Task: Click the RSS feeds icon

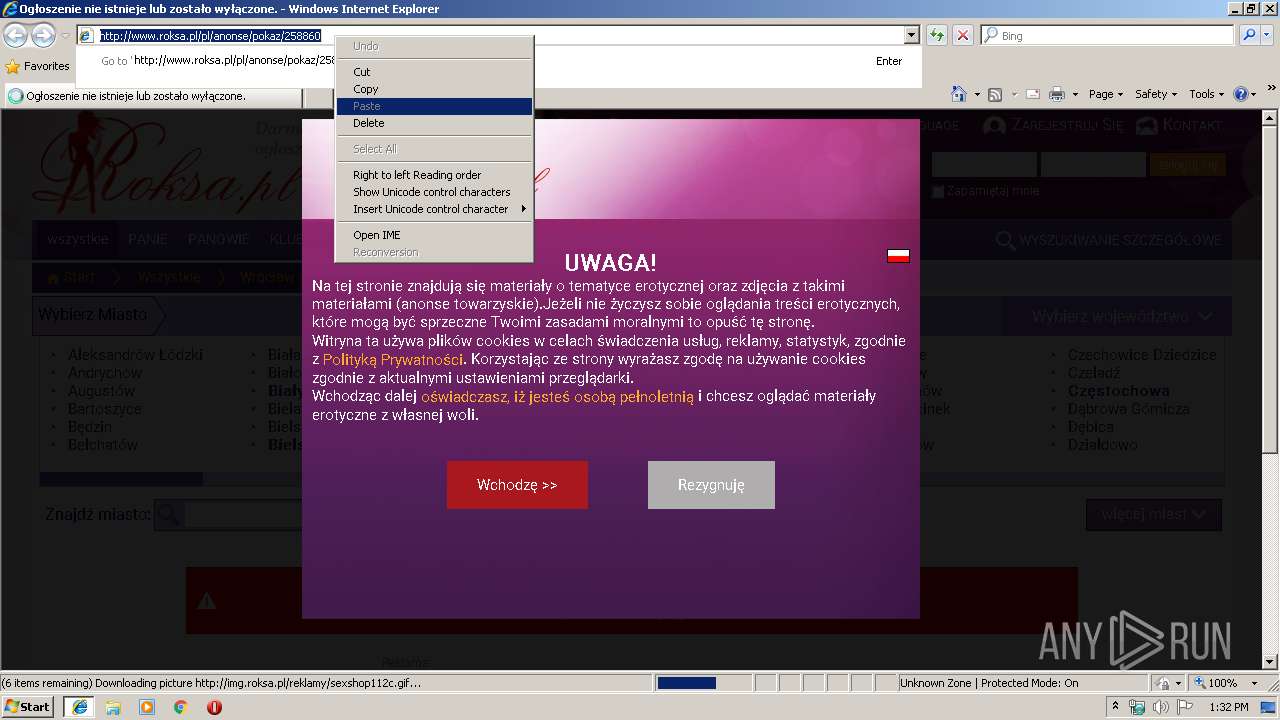Action: point(995,94)
